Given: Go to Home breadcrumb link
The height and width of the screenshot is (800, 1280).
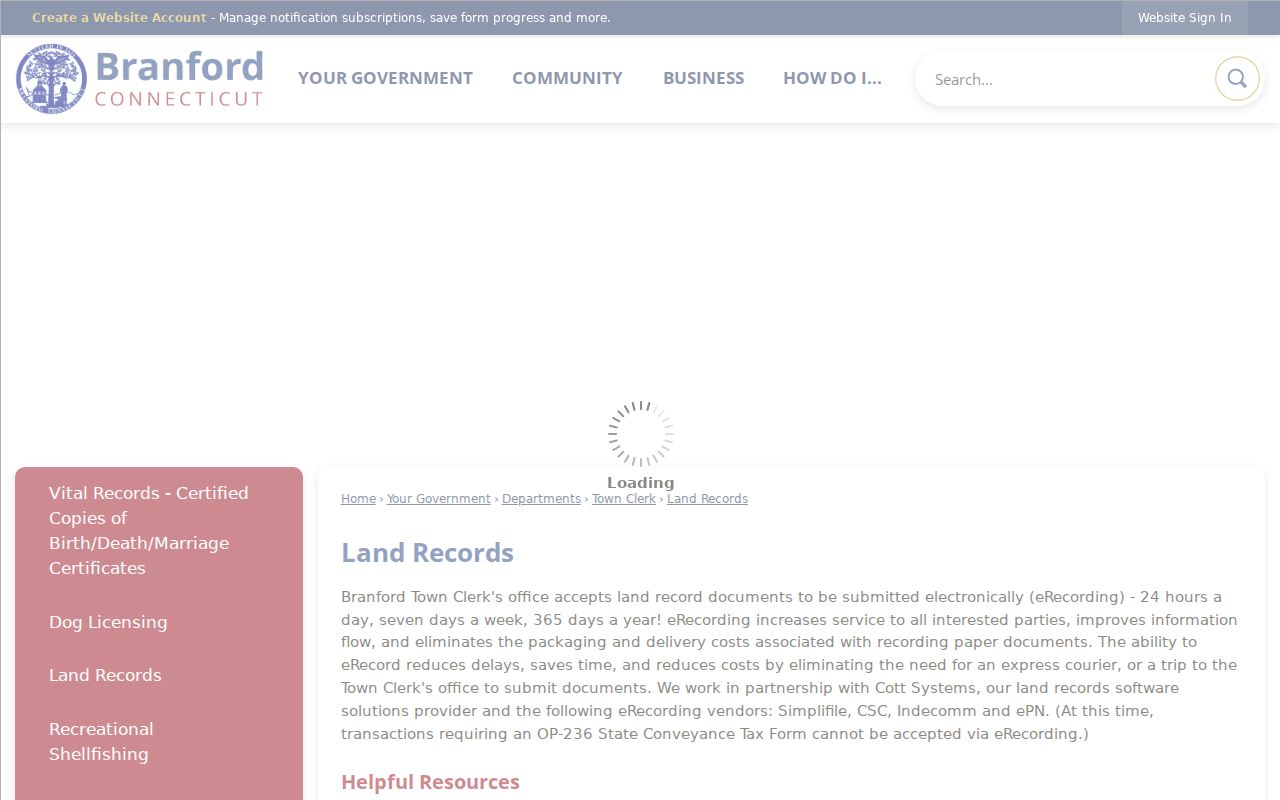Looking at the screenshot, I should tap(358, 499).
